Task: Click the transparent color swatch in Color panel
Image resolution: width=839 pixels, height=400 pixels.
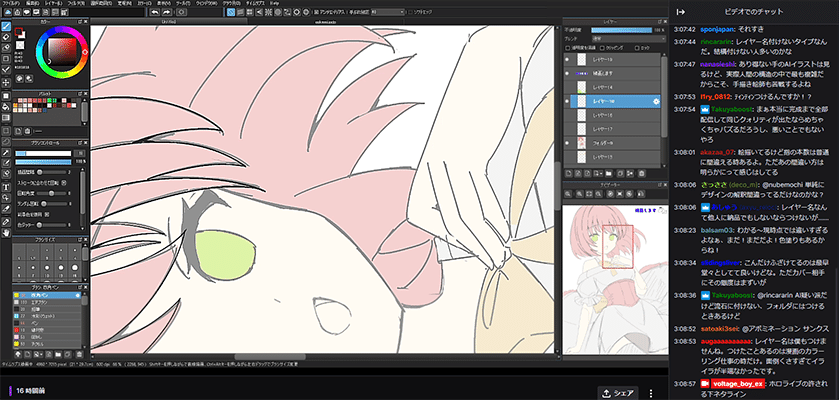Action: (x=20, y=45)
